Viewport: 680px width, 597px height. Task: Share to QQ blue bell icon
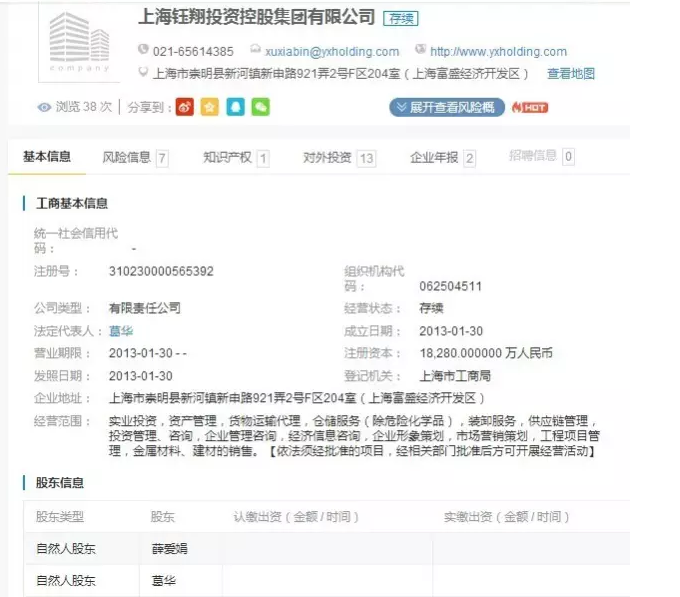(x=235, y=107)
